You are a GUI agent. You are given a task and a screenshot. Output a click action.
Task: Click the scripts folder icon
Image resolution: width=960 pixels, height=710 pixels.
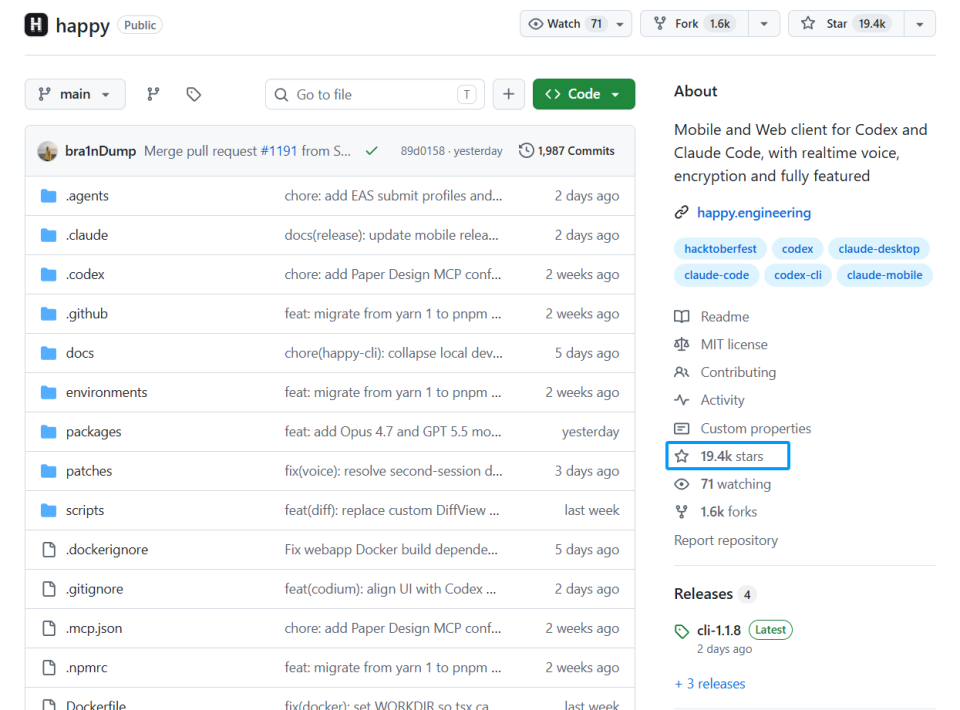48,510
